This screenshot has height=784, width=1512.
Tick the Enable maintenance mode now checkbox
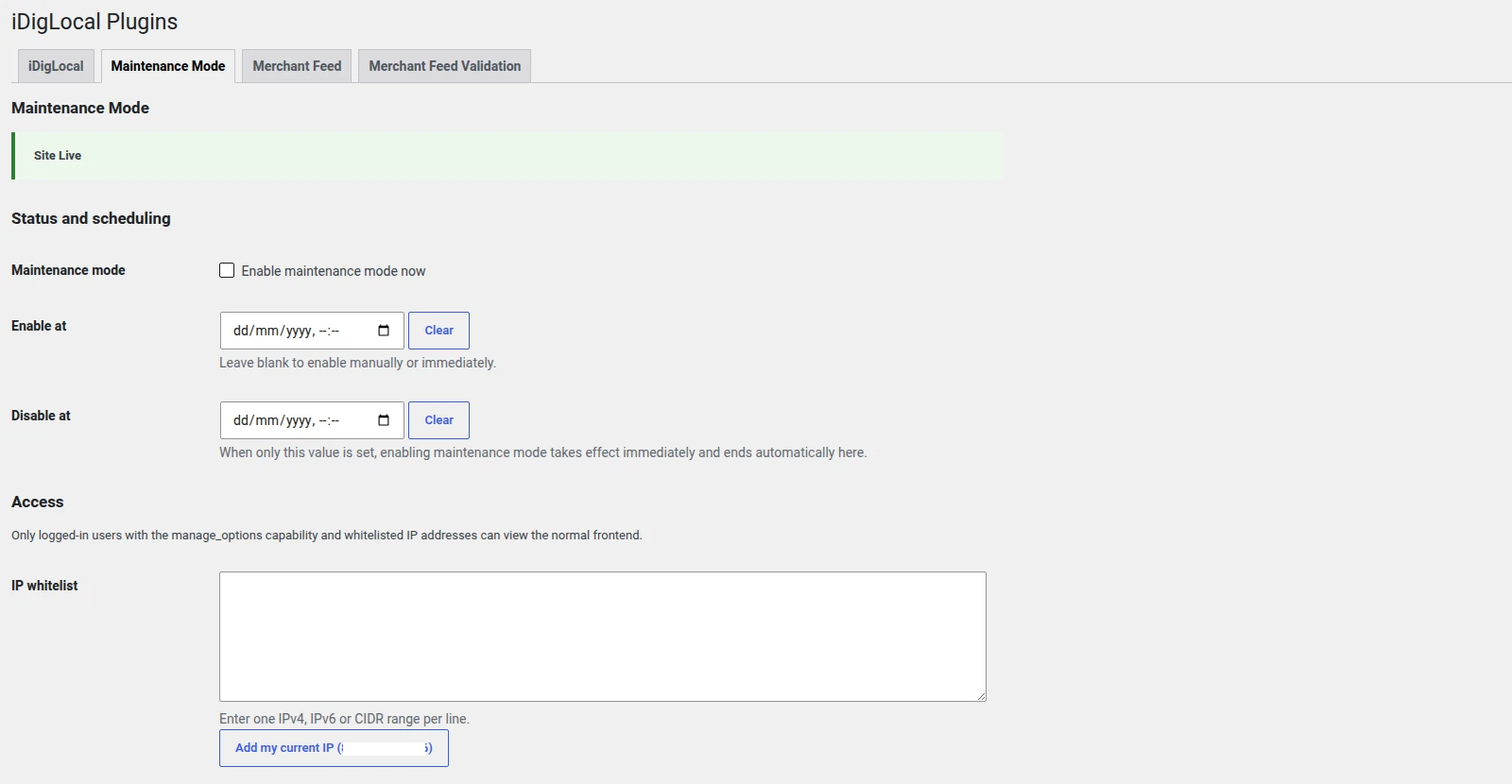pyautogui.click(x=227, y=270)
